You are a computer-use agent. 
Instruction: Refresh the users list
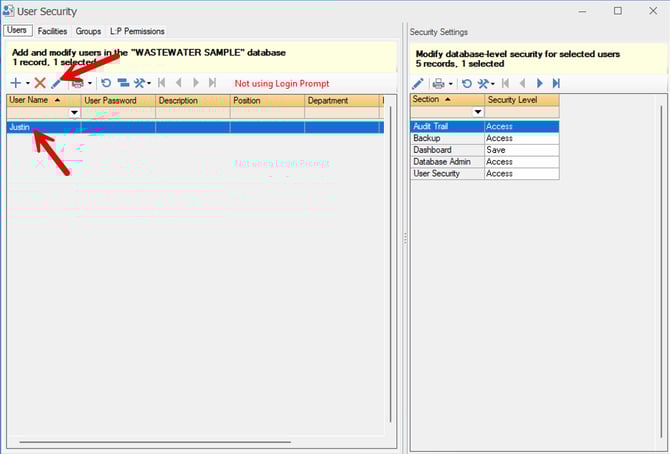point(106,83)
